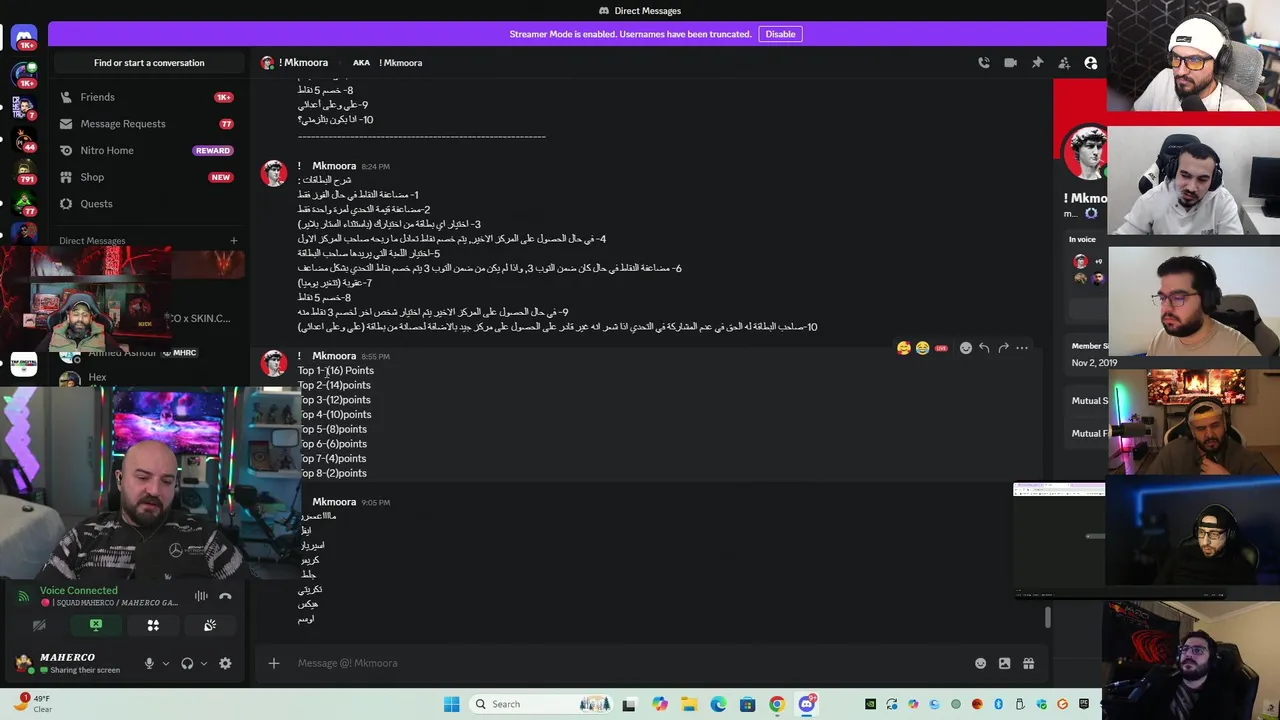The image size is (1280, 720).
Task: Deafen with the headphones button
Action: pyautogui.click(x=187, y=663)
